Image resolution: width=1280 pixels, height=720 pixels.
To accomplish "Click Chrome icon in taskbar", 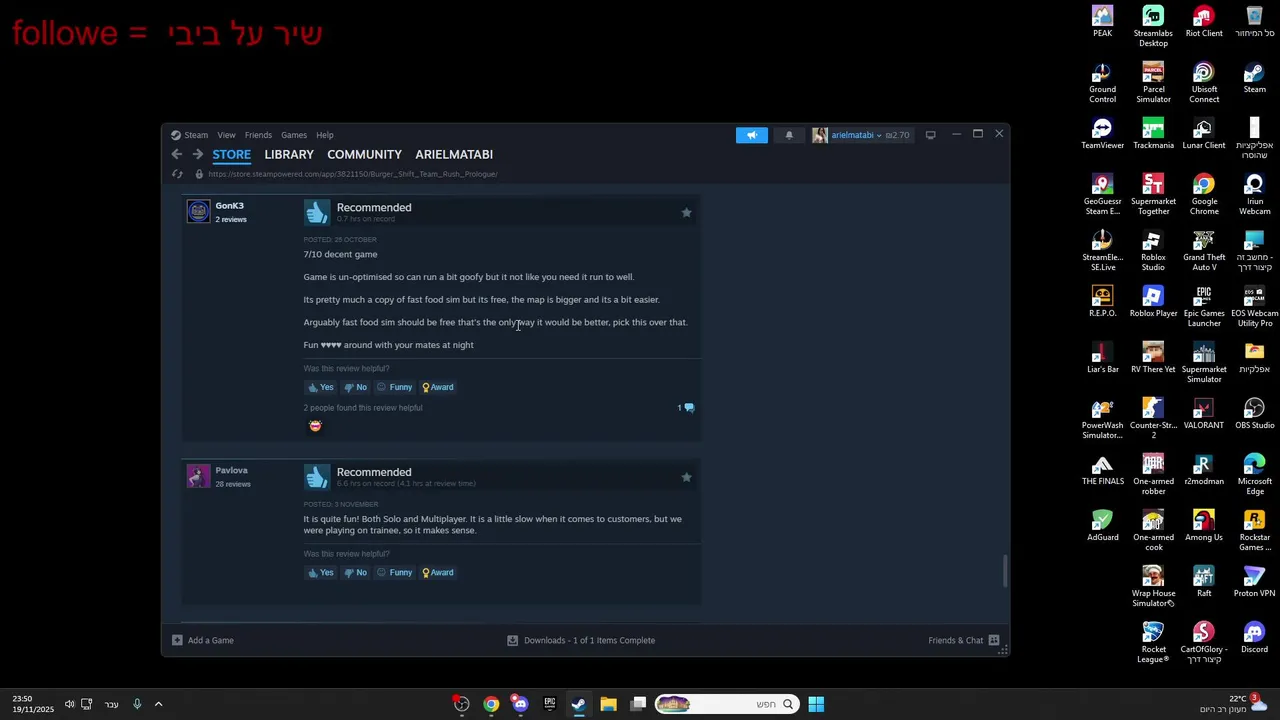I will [491, 704].
